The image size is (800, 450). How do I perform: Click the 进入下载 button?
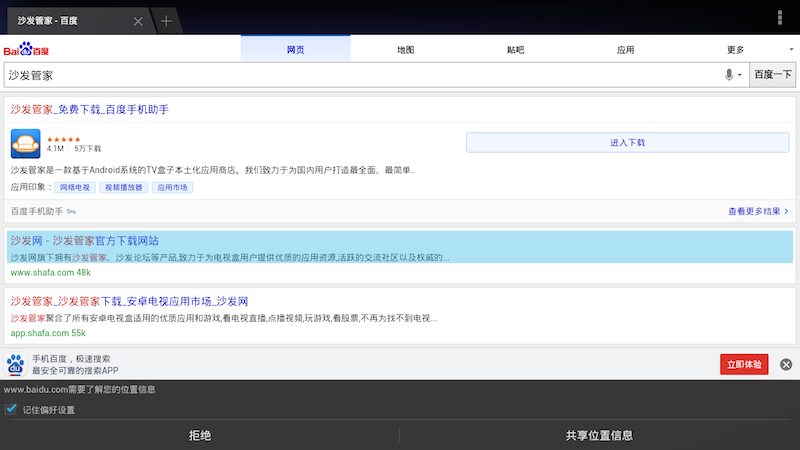click(628, 142)
